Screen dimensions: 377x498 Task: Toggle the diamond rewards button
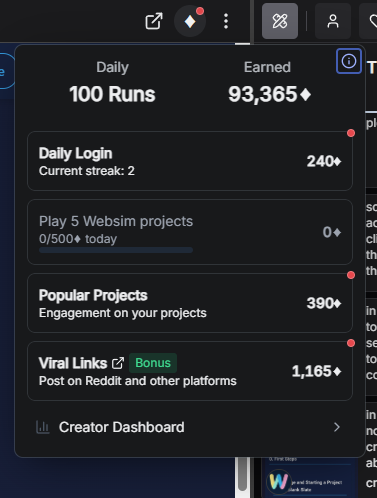(190, 21)
